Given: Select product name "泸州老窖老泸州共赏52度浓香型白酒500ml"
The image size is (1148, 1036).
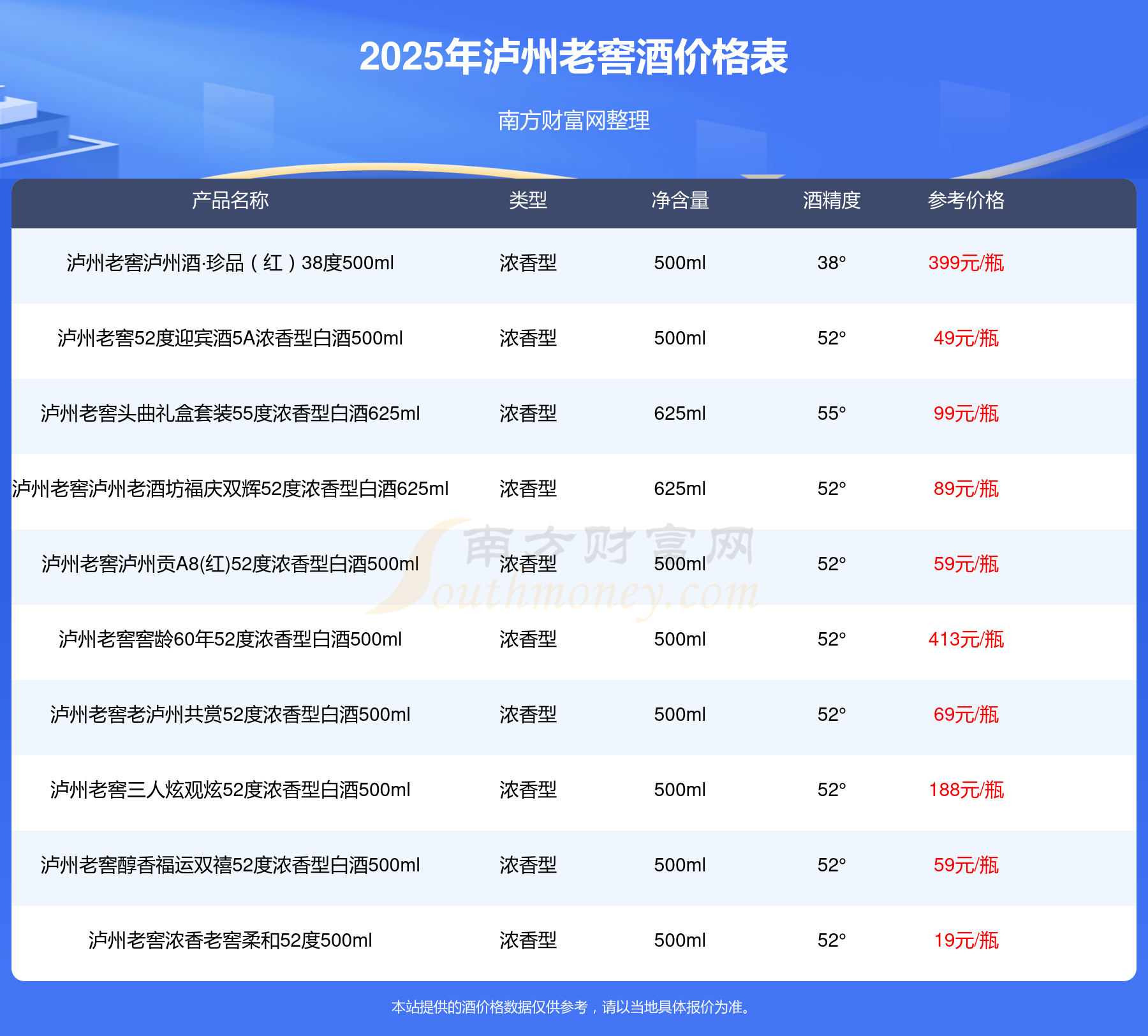Looking at the screenshot, I should point(230,714).
